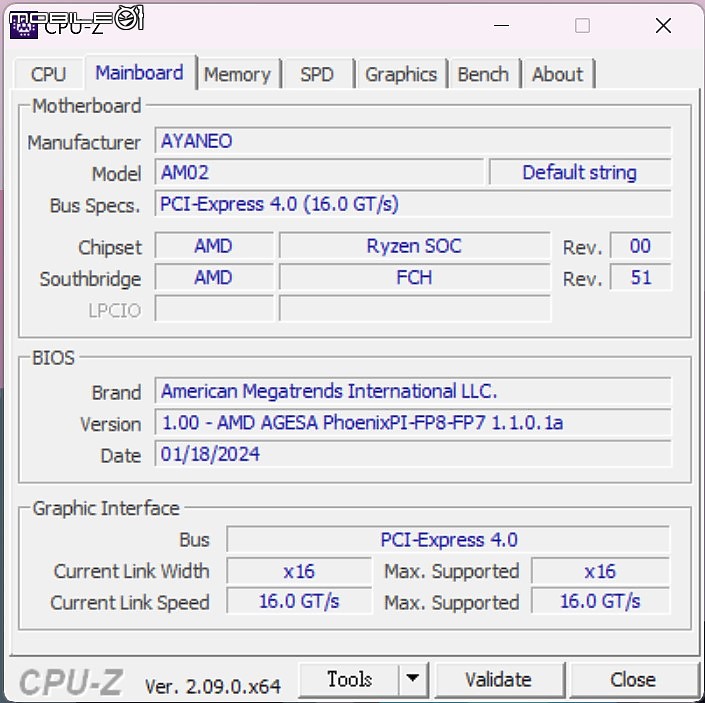
Task: Open the SPD tab
Action: tap(317, 74)
